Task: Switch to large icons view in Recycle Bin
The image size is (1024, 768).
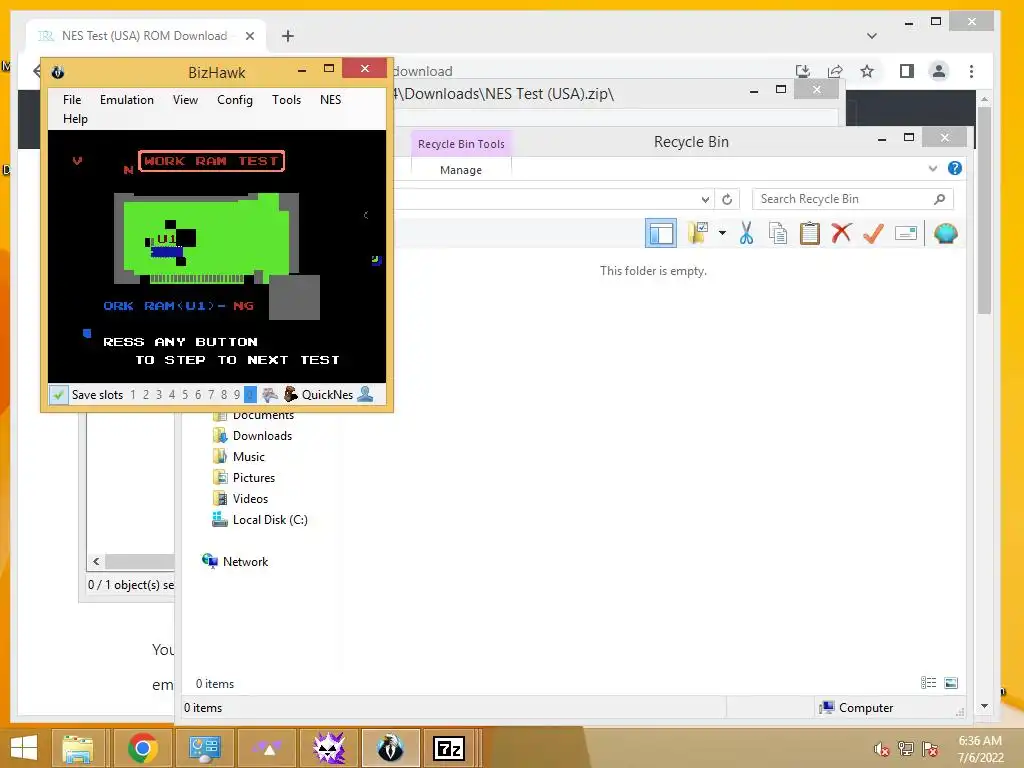Action: 951,683
